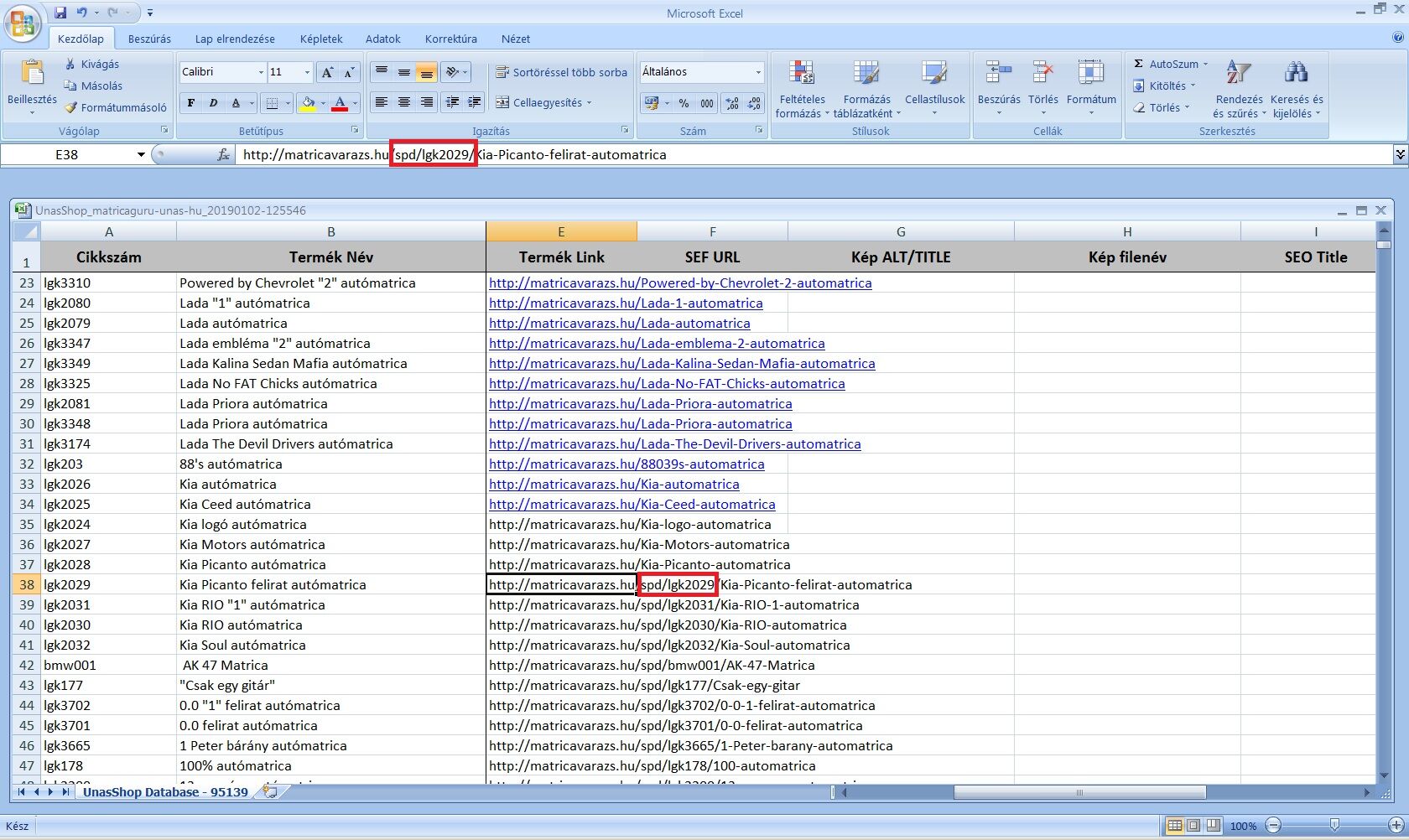Open the Lada-Kalina-Sedan-Mafia-automatrica link

[682, 363]
